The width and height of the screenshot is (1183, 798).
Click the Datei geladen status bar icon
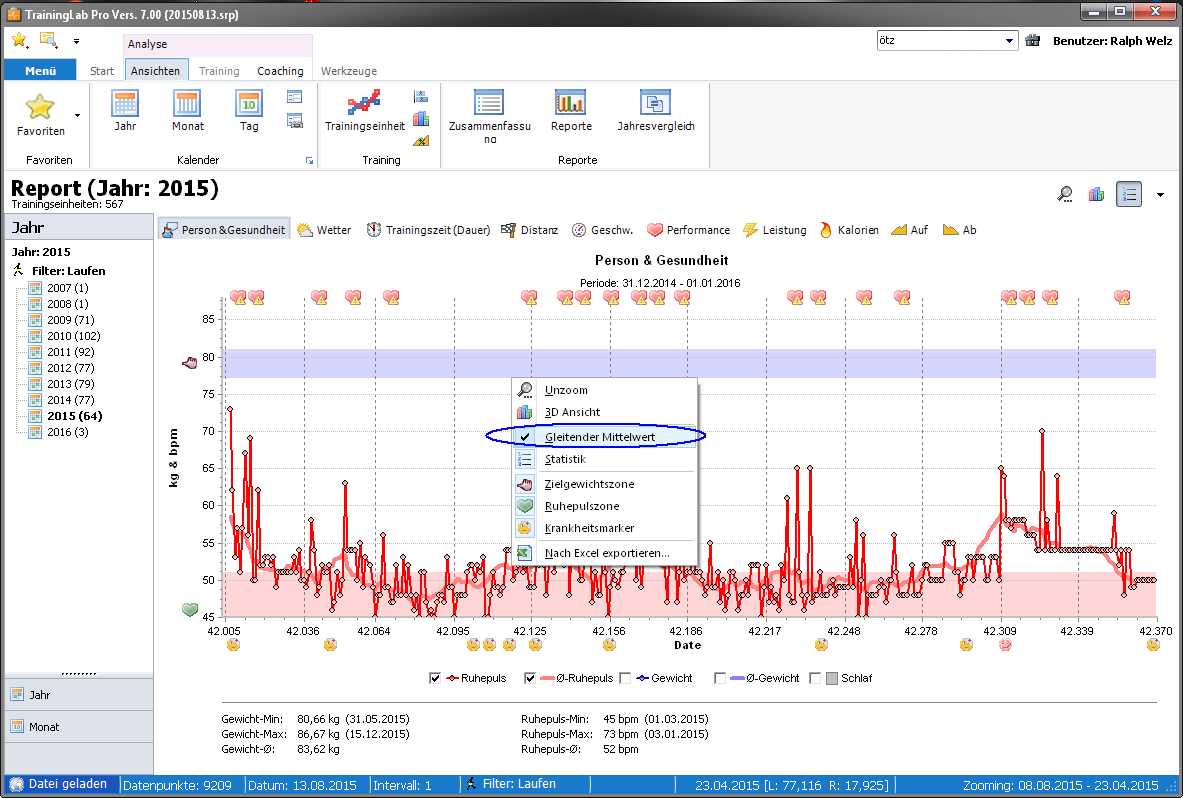coord(17,784)
